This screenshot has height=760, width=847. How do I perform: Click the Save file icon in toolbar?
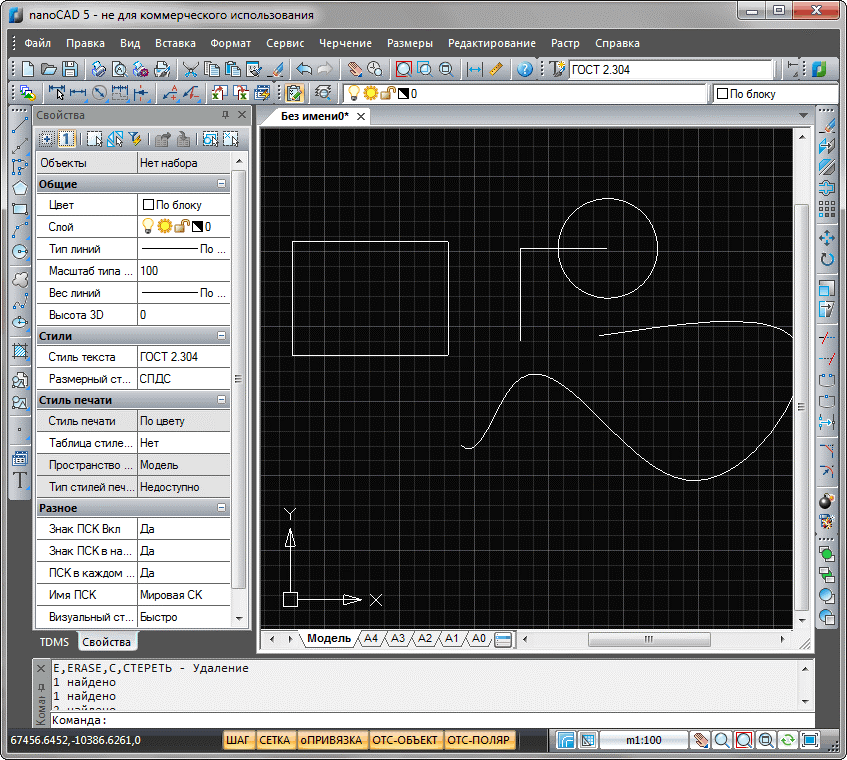pos(70,69)
